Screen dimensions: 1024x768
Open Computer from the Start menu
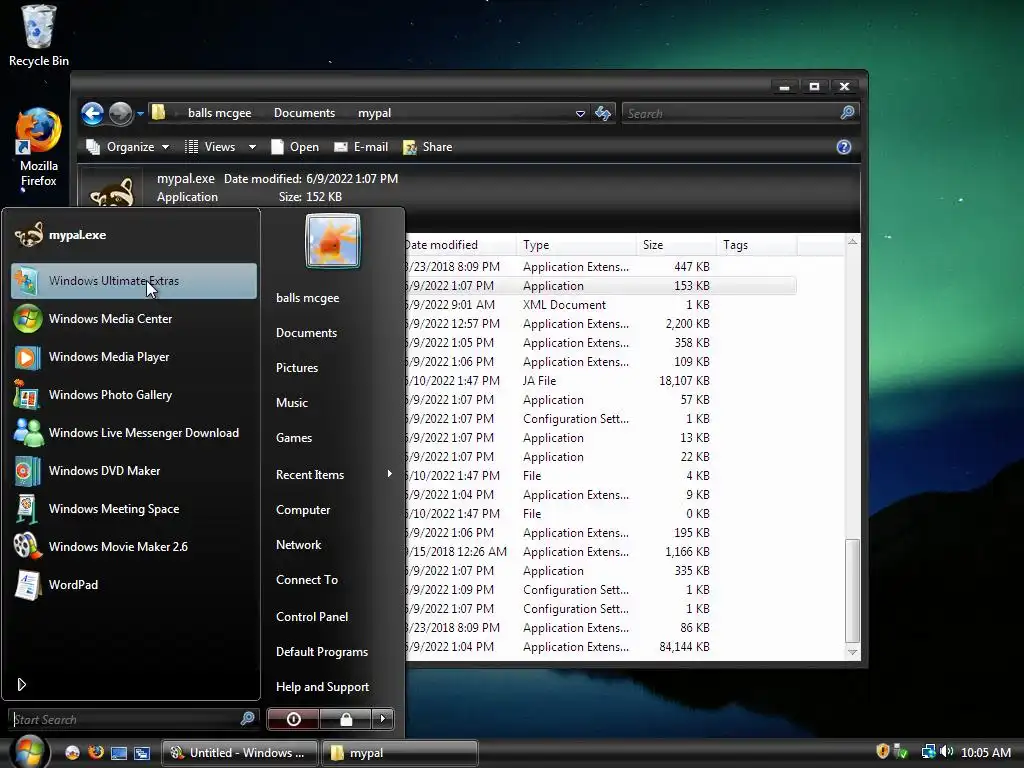tap(303, 510)
